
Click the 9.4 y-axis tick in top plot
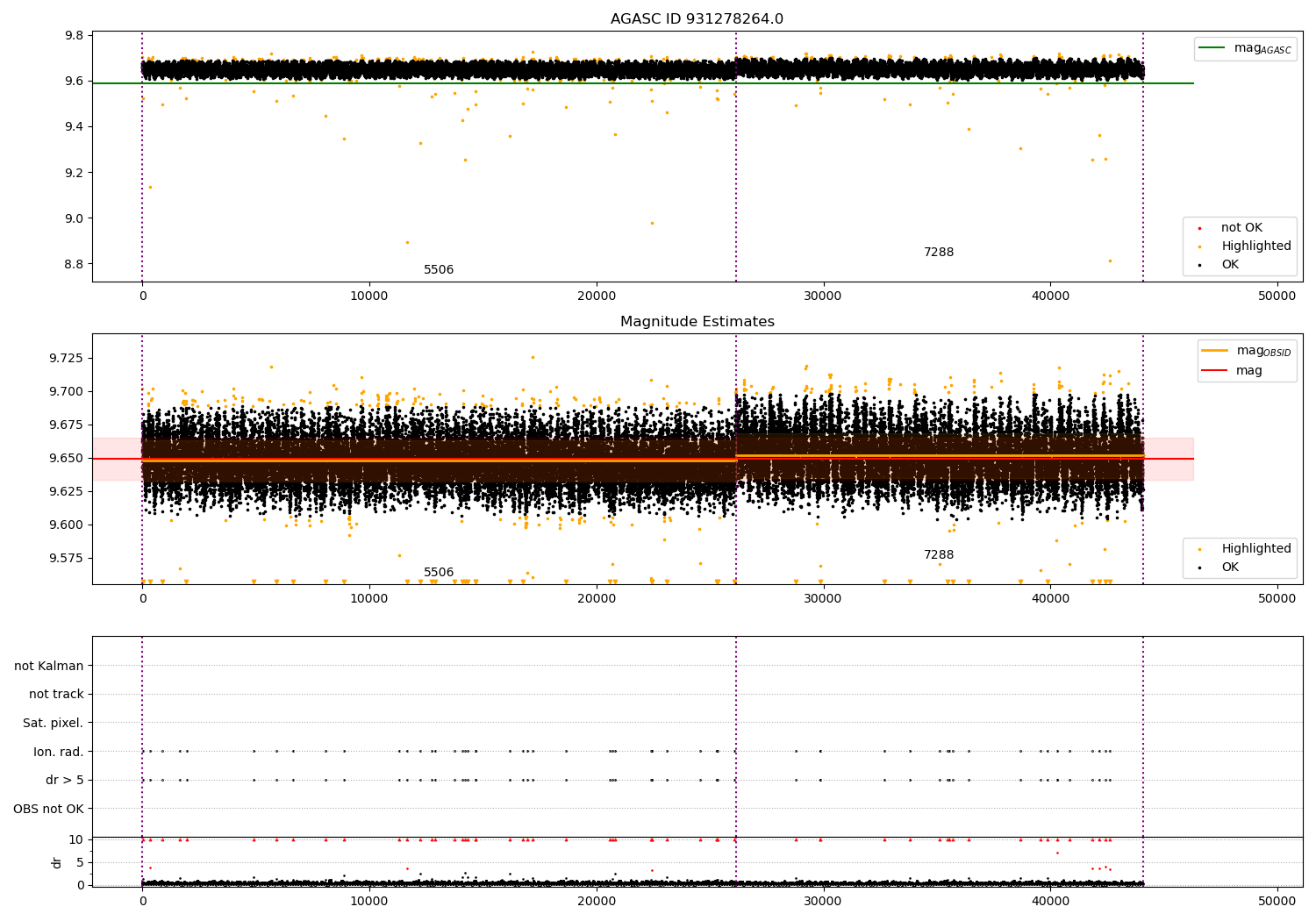[75, 127]
